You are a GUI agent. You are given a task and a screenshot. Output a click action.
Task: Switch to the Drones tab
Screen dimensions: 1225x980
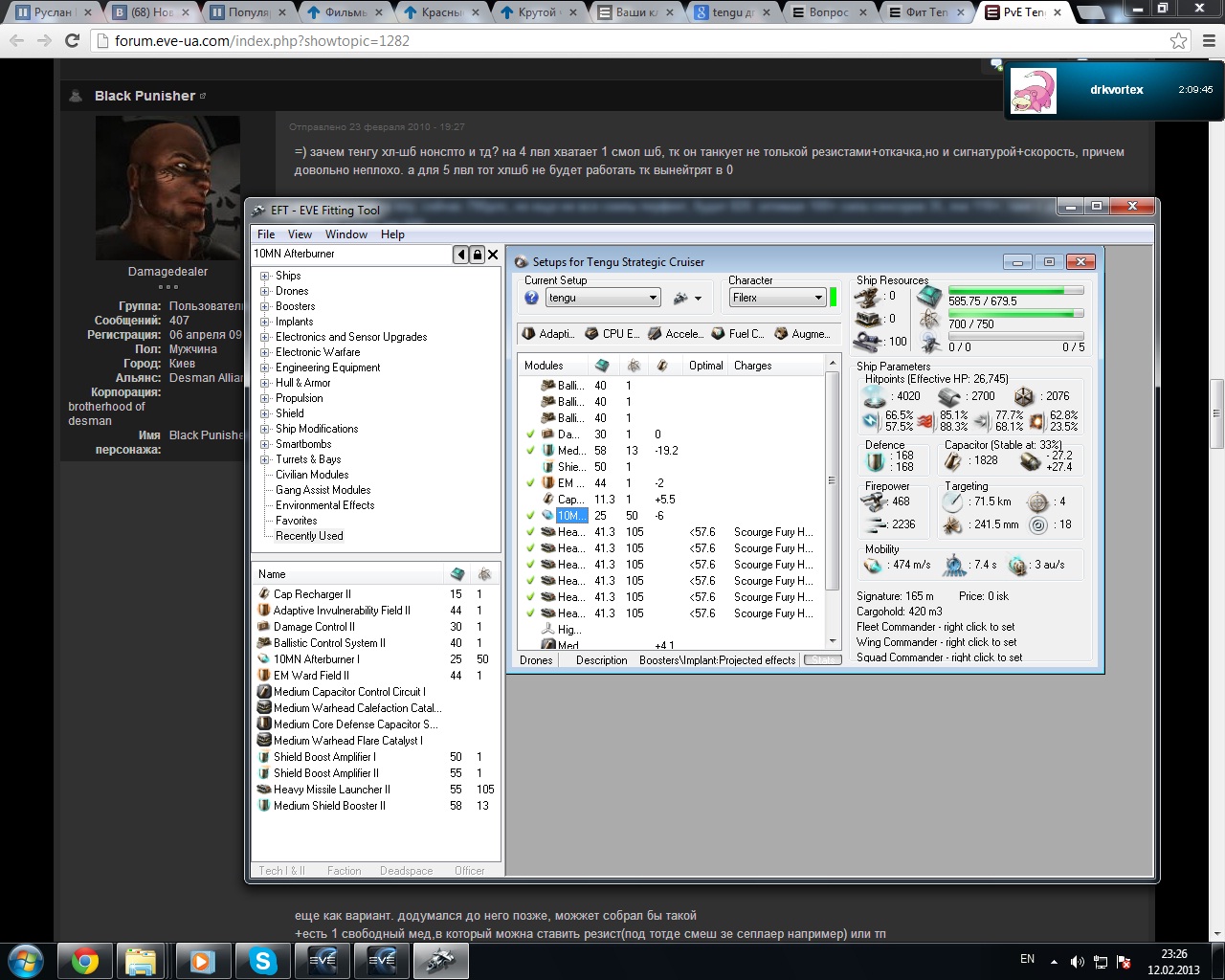(x=536, y=660)
